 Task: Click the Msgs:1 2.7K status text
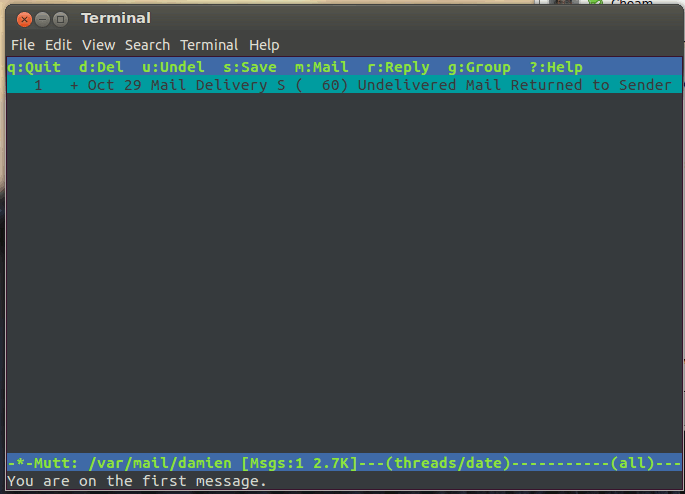299,463
